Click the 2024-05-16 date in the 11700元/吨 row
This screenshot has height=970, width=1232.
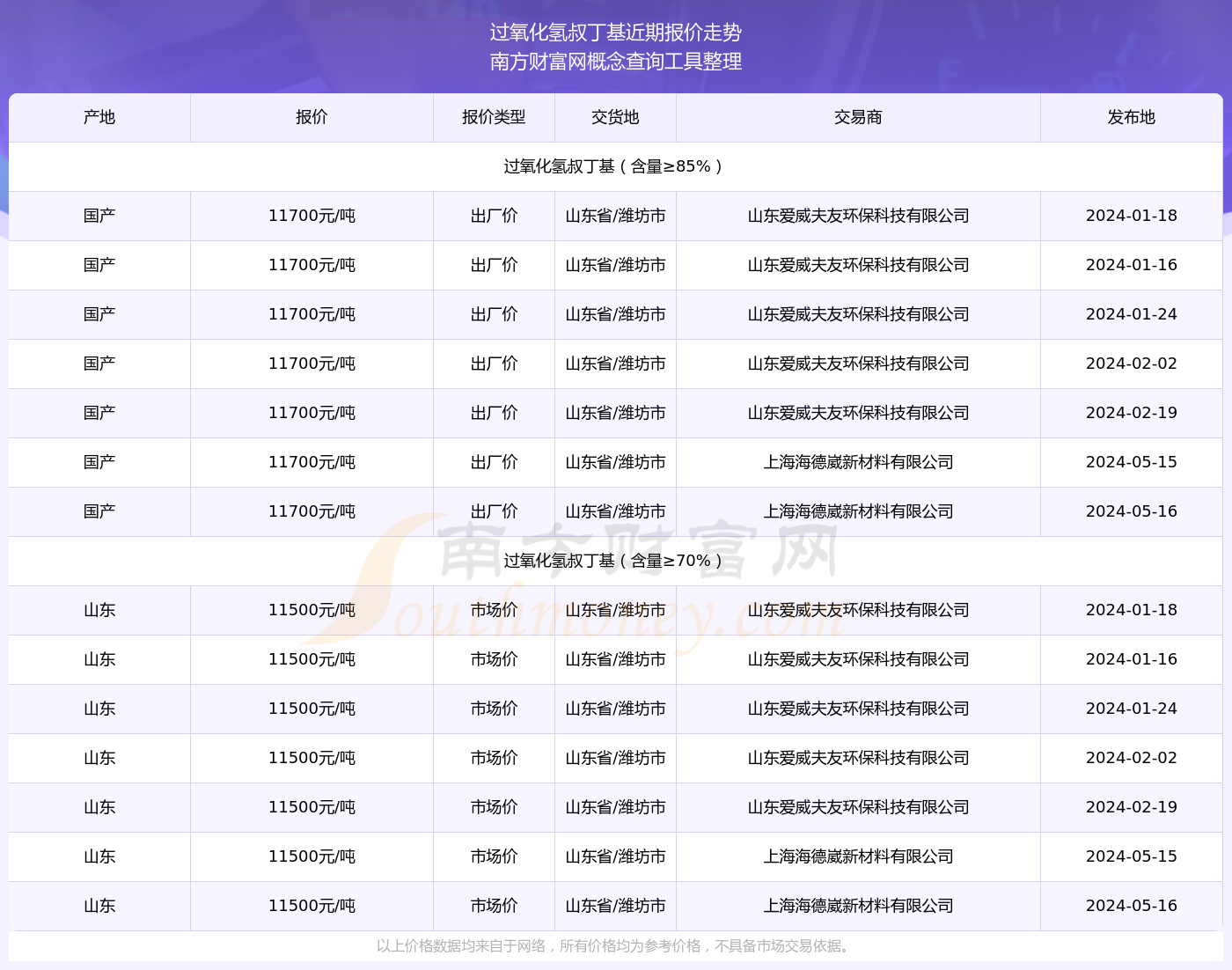click(1131, 511)
